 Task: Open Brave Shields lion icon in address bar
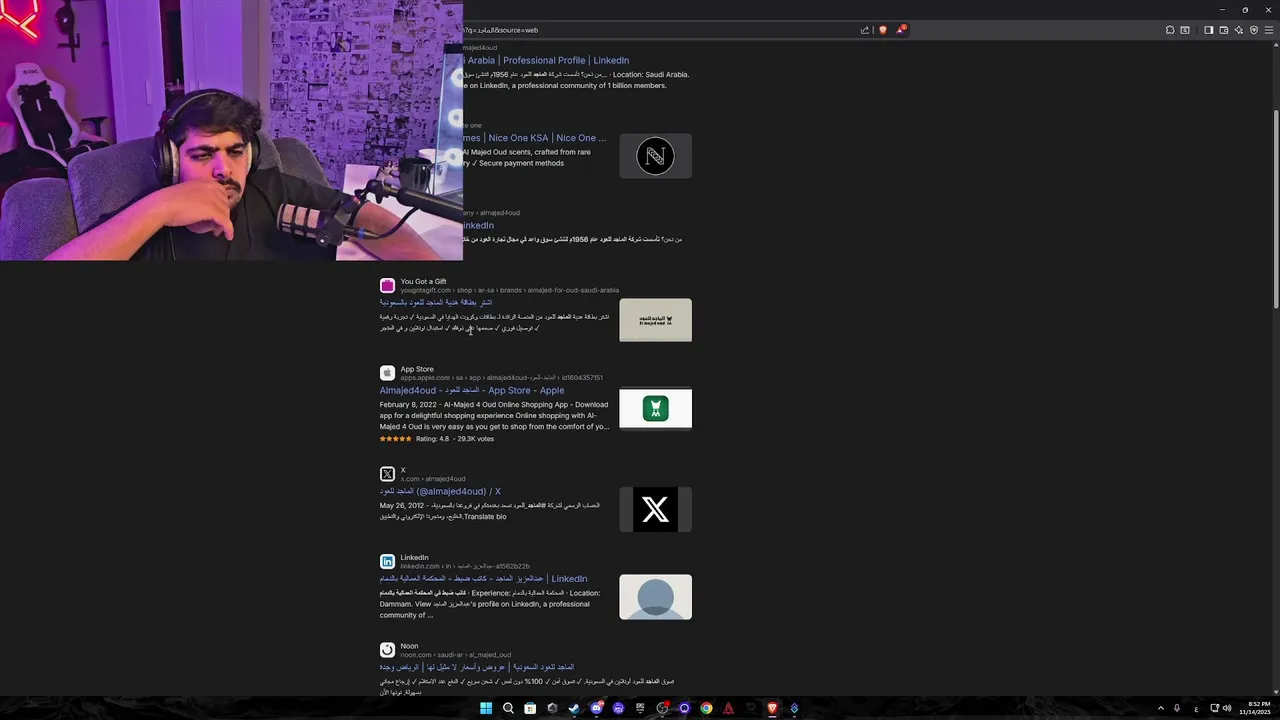click(x=882, y=30)
